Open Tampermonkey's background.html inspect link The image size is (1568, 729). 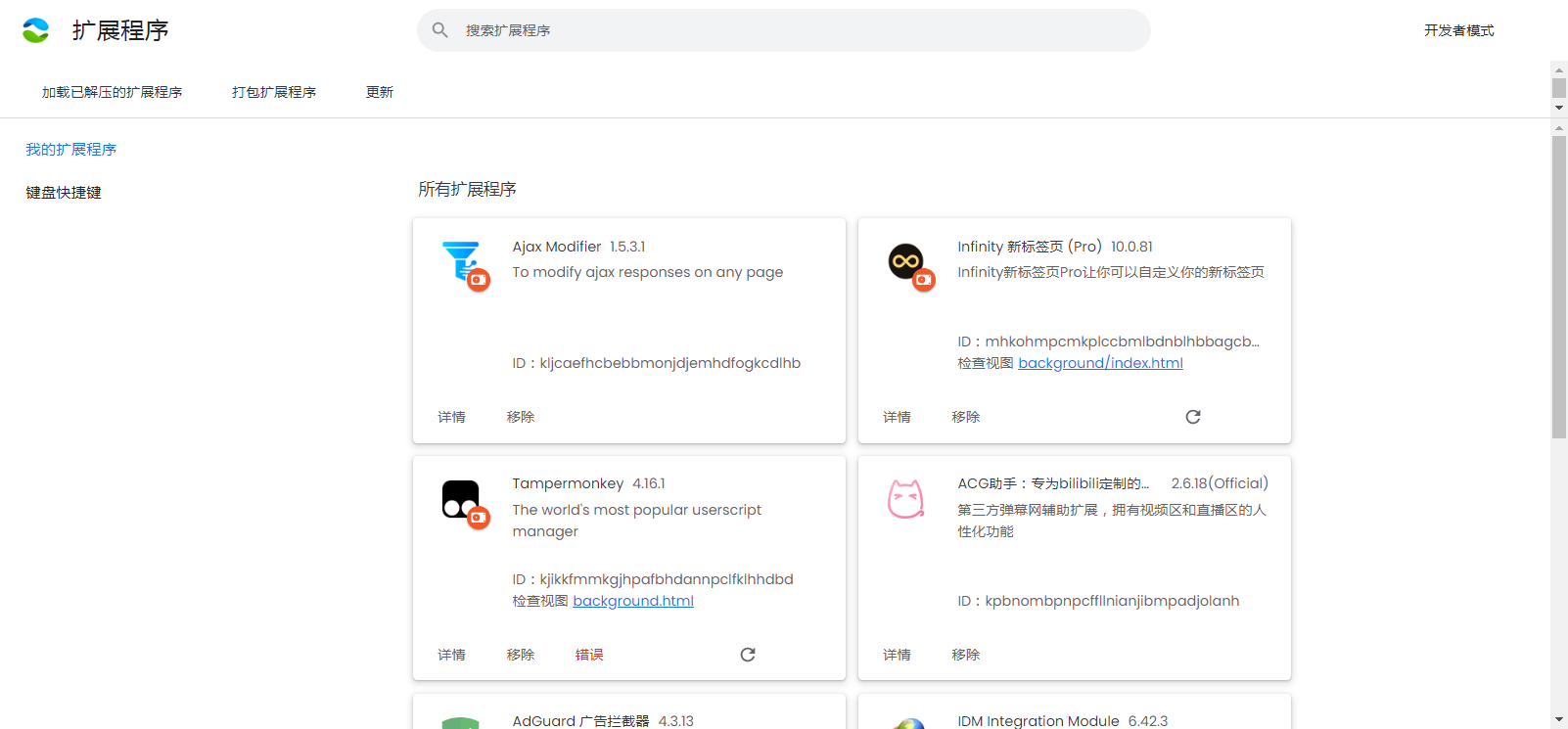(x=633, y=601)
